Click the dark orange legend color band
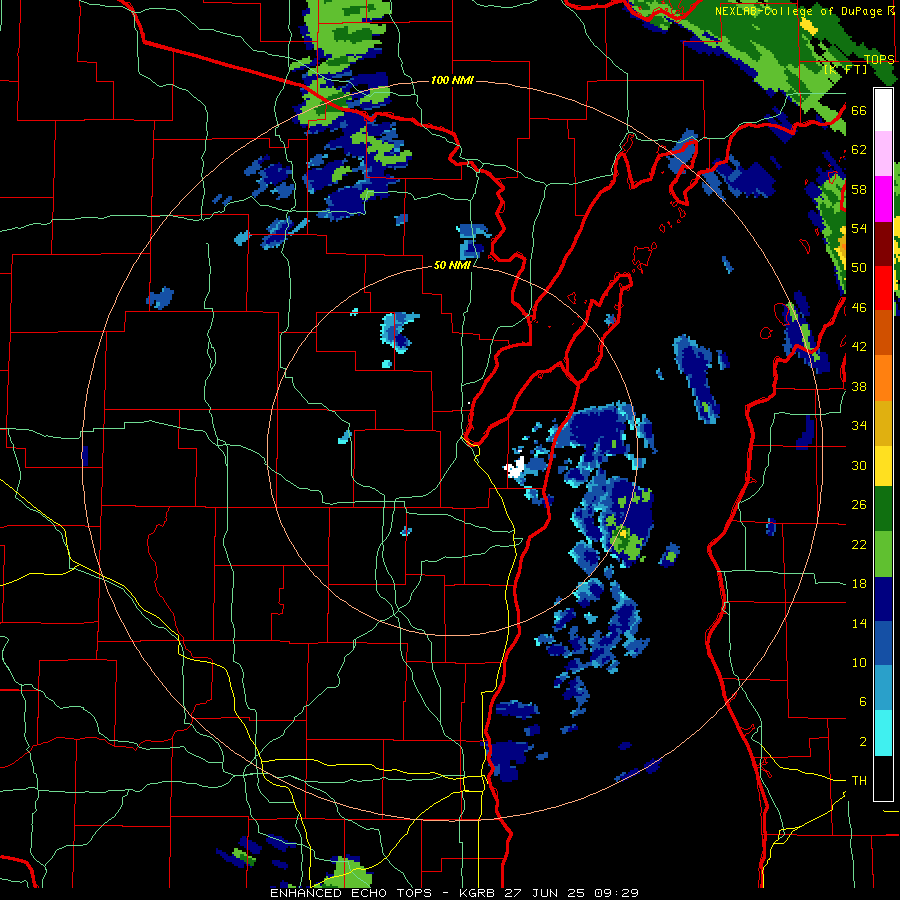The image size is (900, 900). click(883, 333)
